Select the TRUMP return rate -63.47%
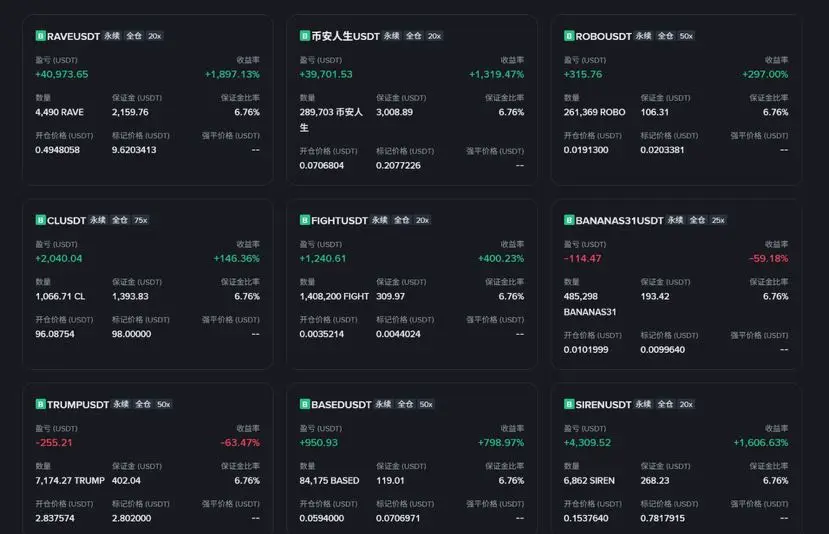The image size is (829, 534). [x=240, y=443]
